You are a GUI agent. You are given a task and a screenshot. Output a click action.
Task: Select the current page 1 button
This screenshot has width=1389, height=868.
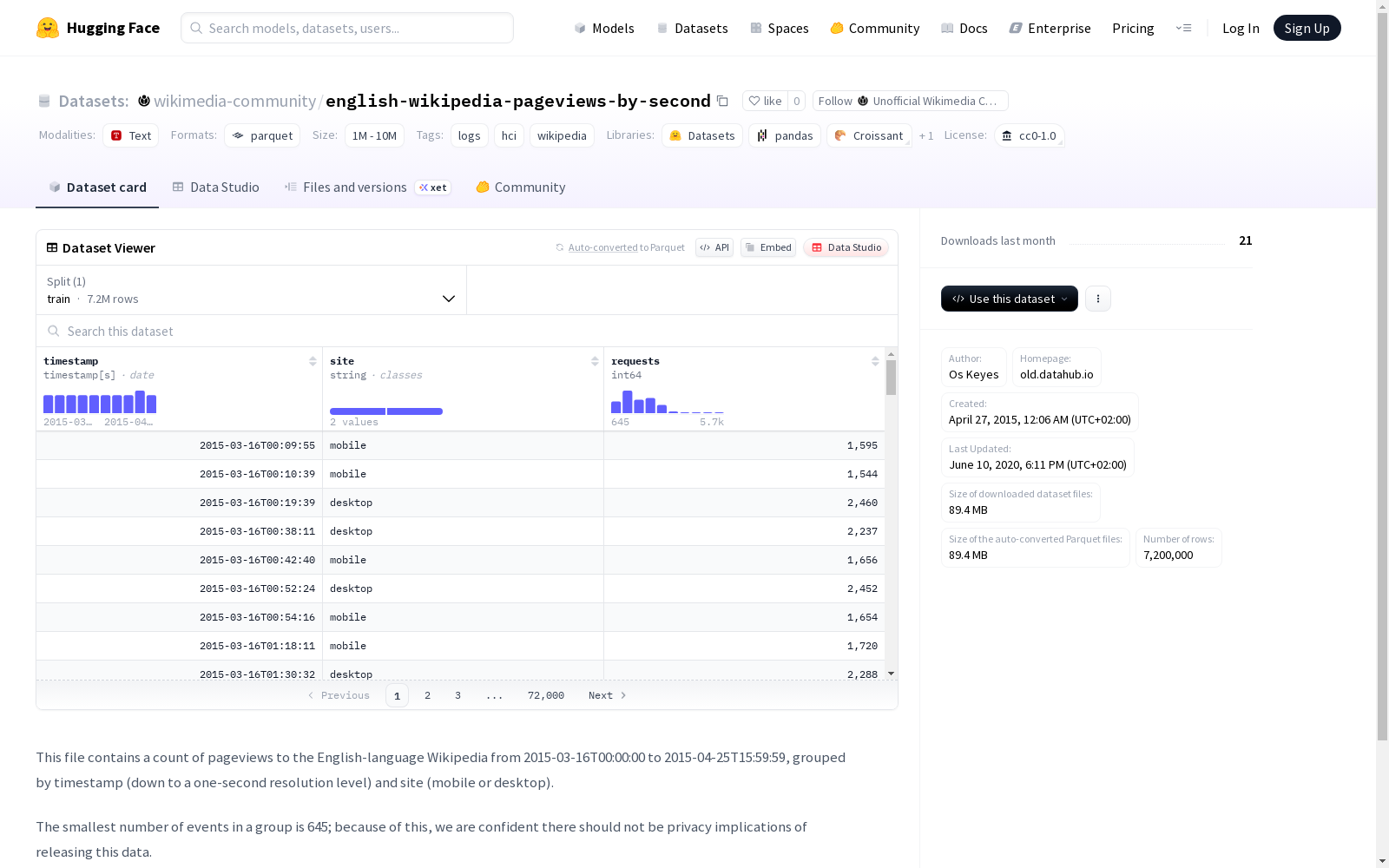(x=397, y=695)
